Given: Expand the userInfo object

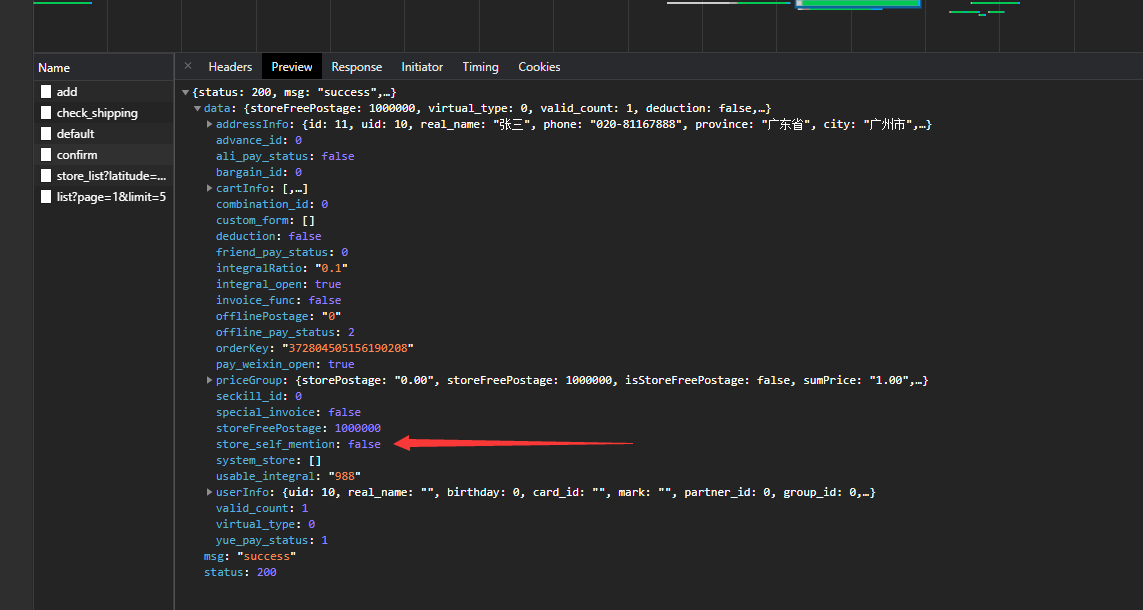Looking at the screenshot, I should click(210, 493).
